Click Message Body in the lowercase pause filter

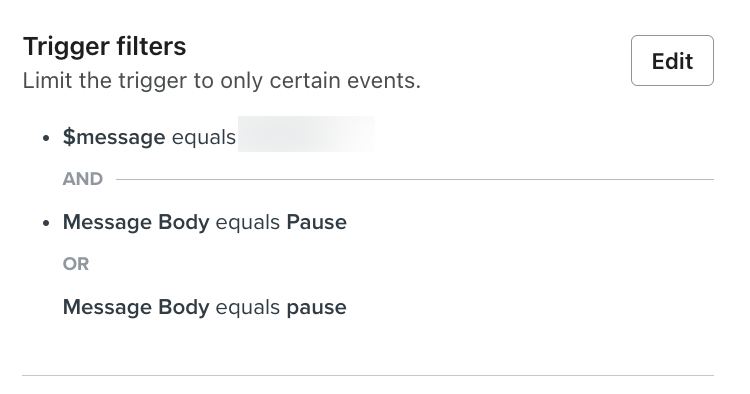tap(136, 307)
